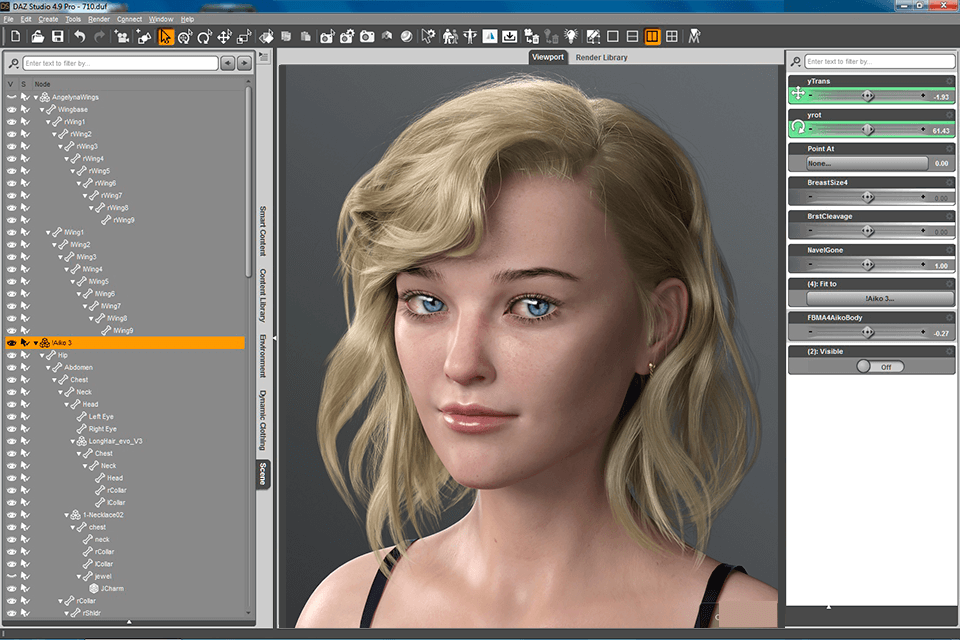Click the New Scene file icon

[15, 37]
